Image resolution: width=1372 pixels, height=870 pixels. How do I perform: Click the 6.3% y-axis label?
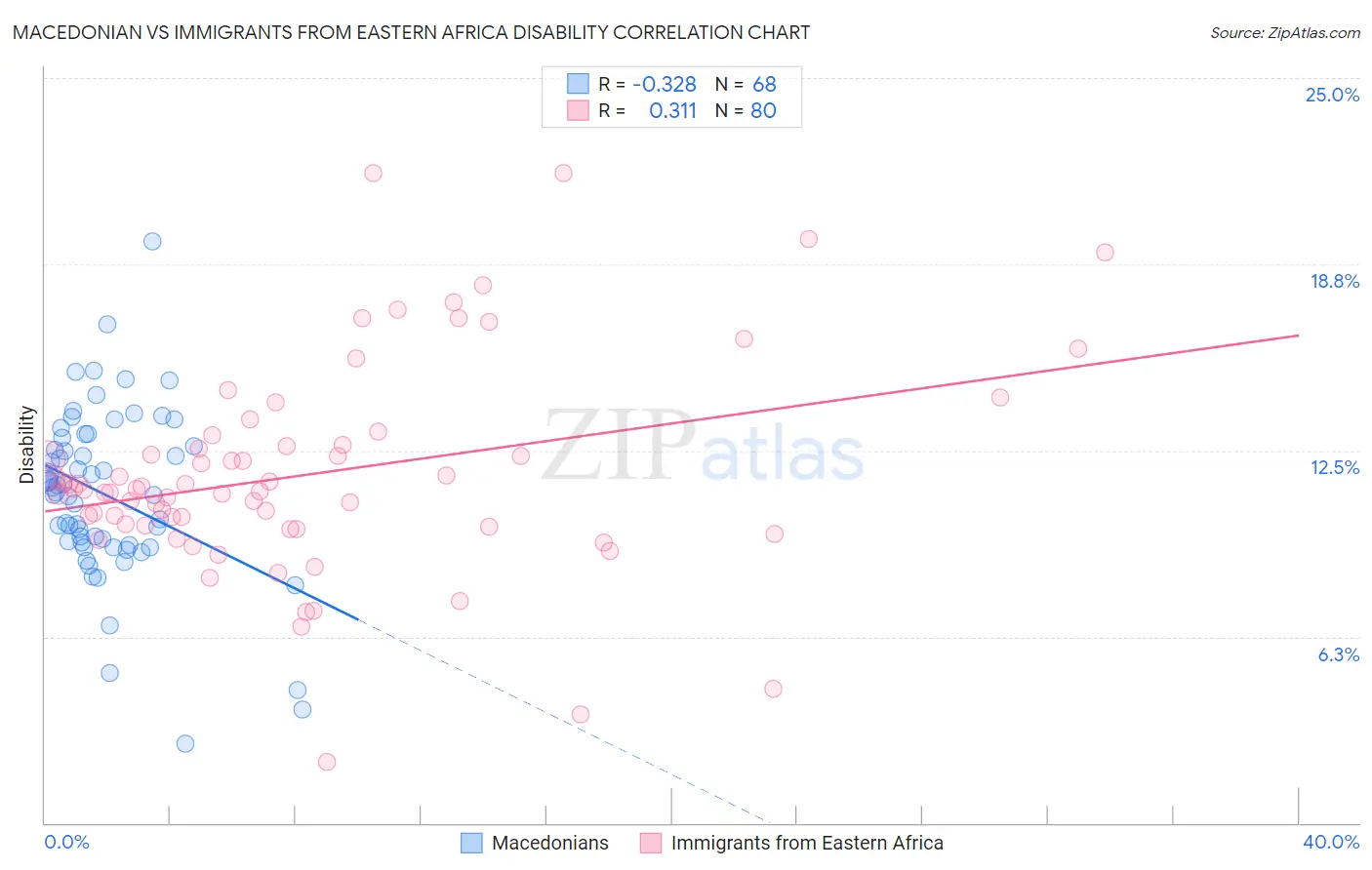tap(1339, 654)
